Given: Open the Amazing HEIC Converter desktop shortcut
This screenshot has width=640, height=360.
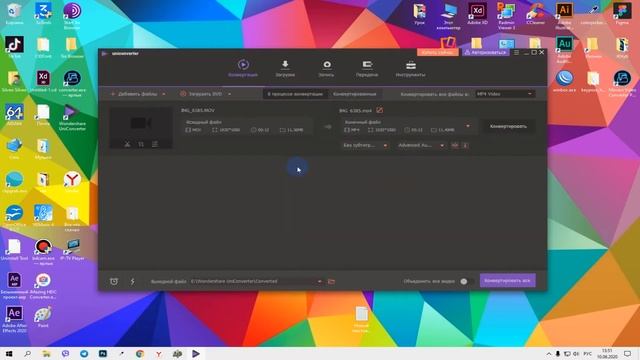Looking at the screenshot, I should coord(43,286).
